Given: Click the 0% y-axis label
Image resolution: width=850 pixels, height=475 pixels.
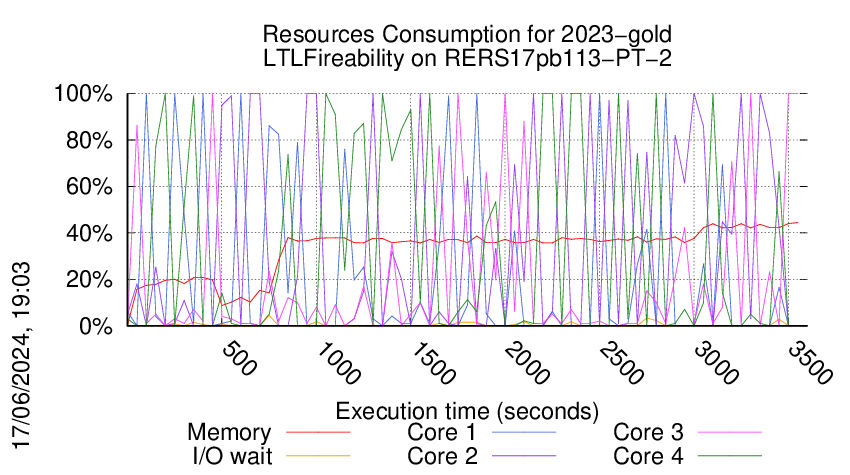Looking at the screenshot, I should (x=95, y=326).
